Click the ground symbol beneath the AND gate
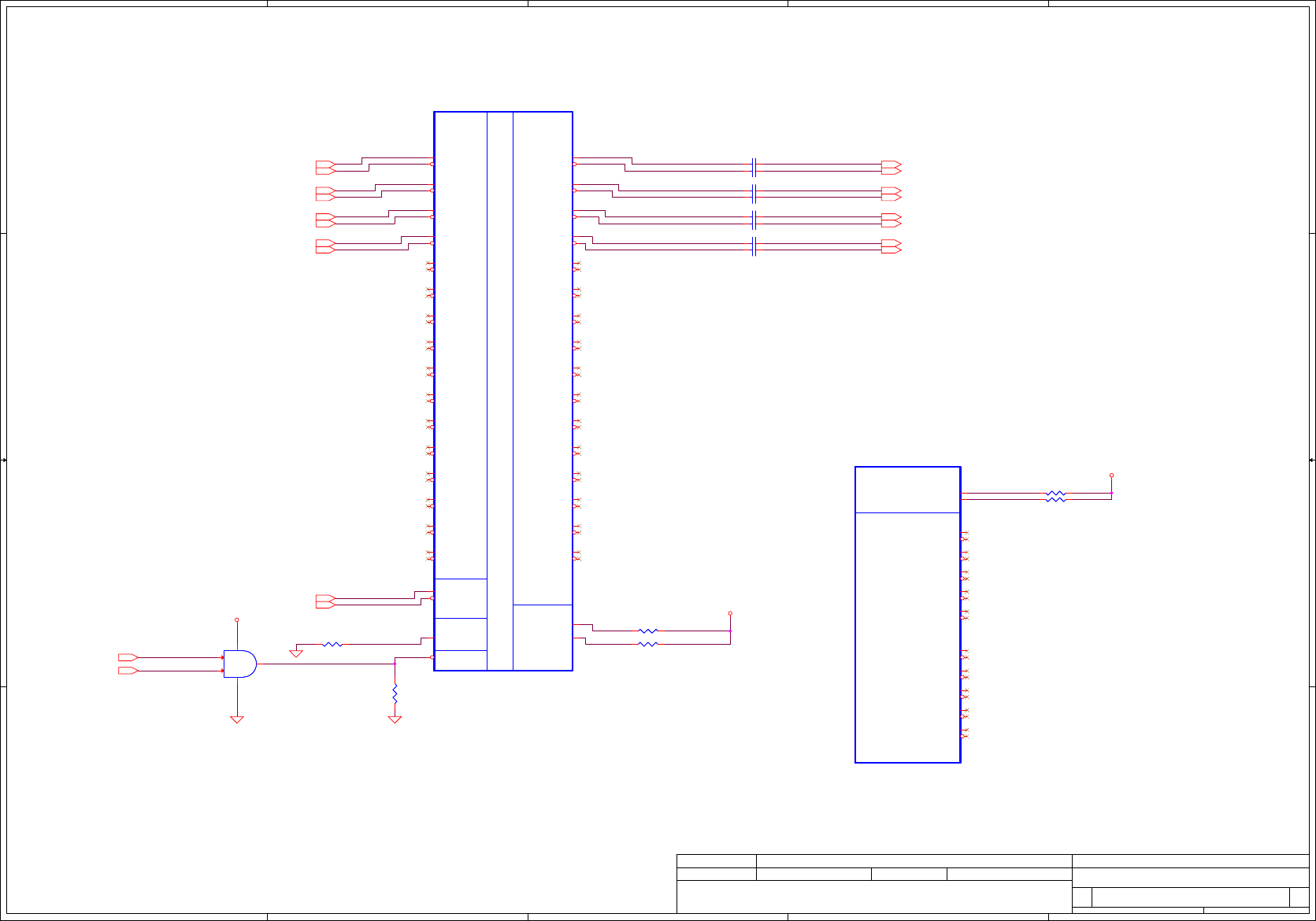Screen dimensions: 1316x921 pyautogui.click(x=236, y=719)
